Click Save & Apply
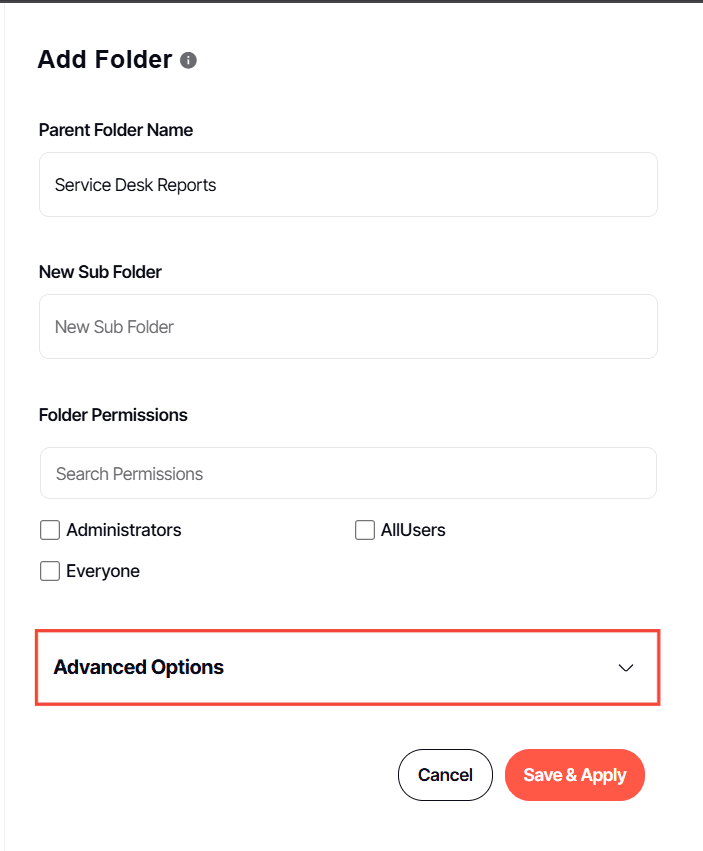This screenshot has width=703, height=851. pyautogui.click(x=575, y=775)
